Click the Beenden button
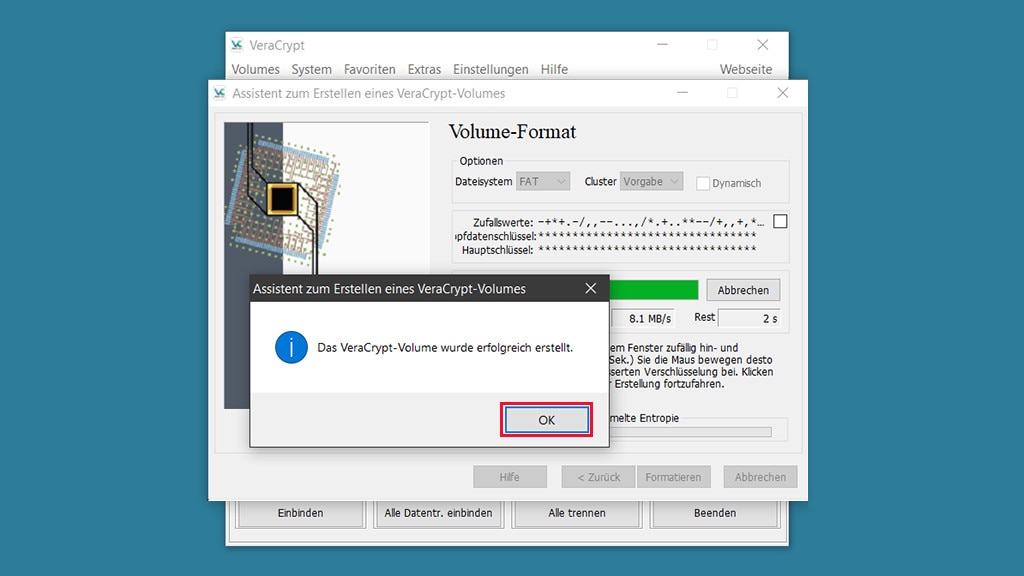Screen dimensions: 1024x576 pos(716,512)
